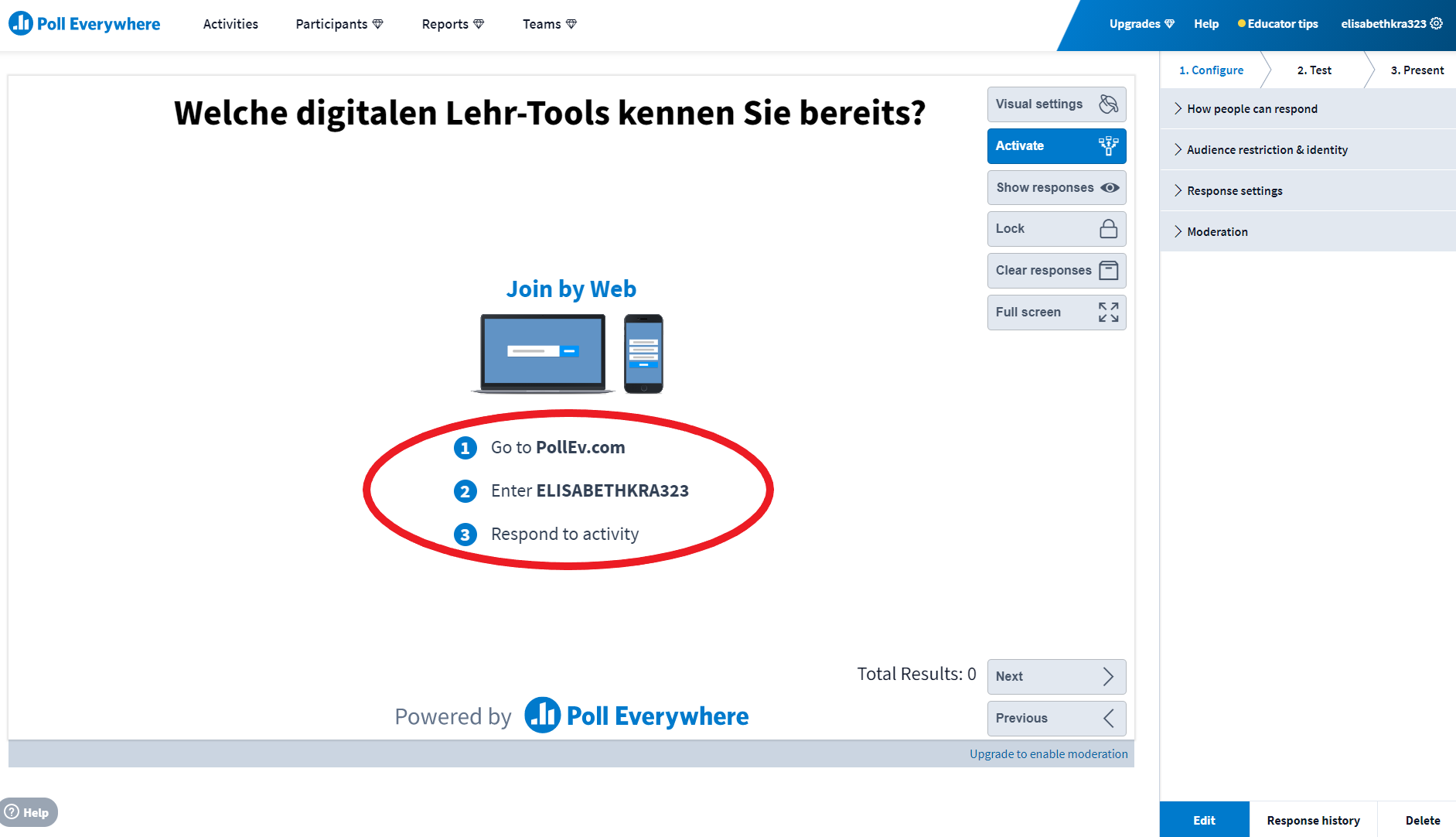Click the Join by Web heading
Viewport: 1456px width, 837px height.
pos(571,289)
